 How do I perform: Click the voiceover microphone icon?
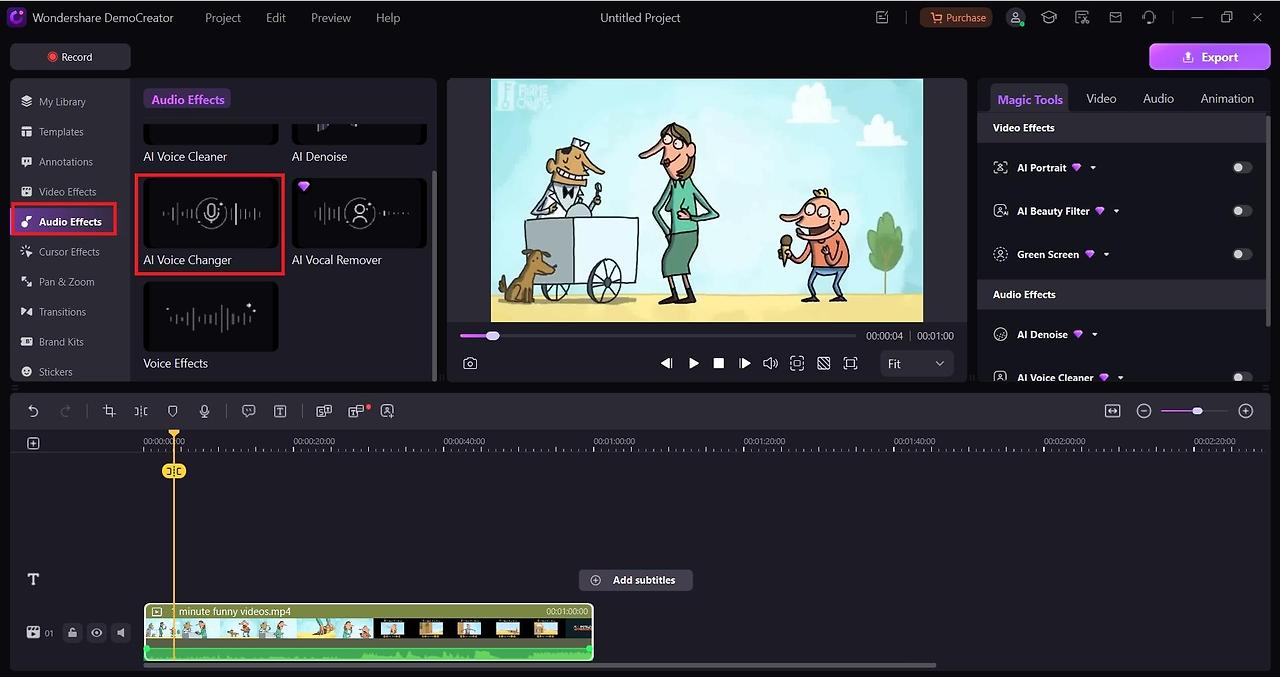[x=204, y=411]
